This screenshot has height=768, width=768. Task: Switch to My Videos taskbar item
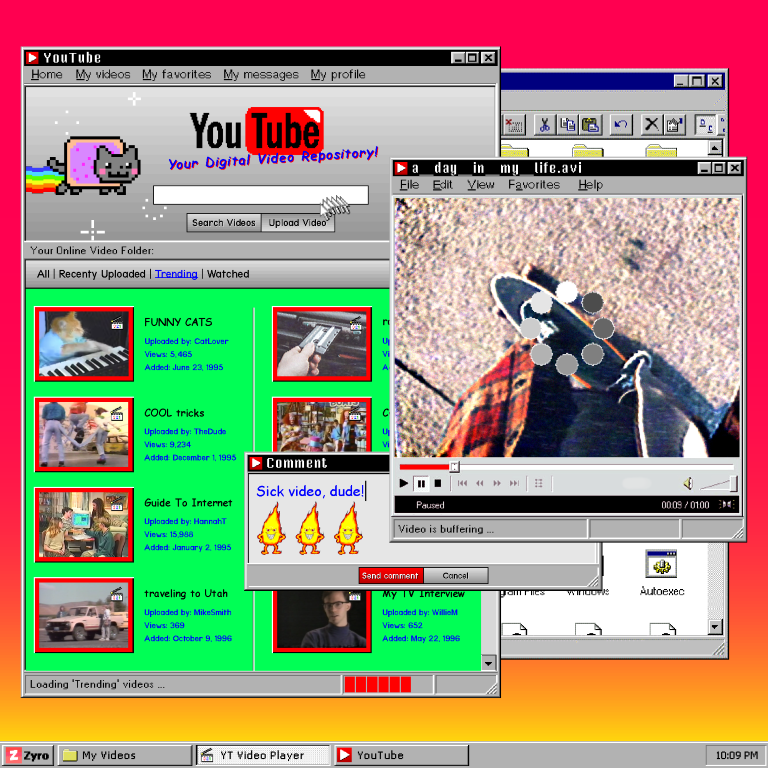click(124, 755)
